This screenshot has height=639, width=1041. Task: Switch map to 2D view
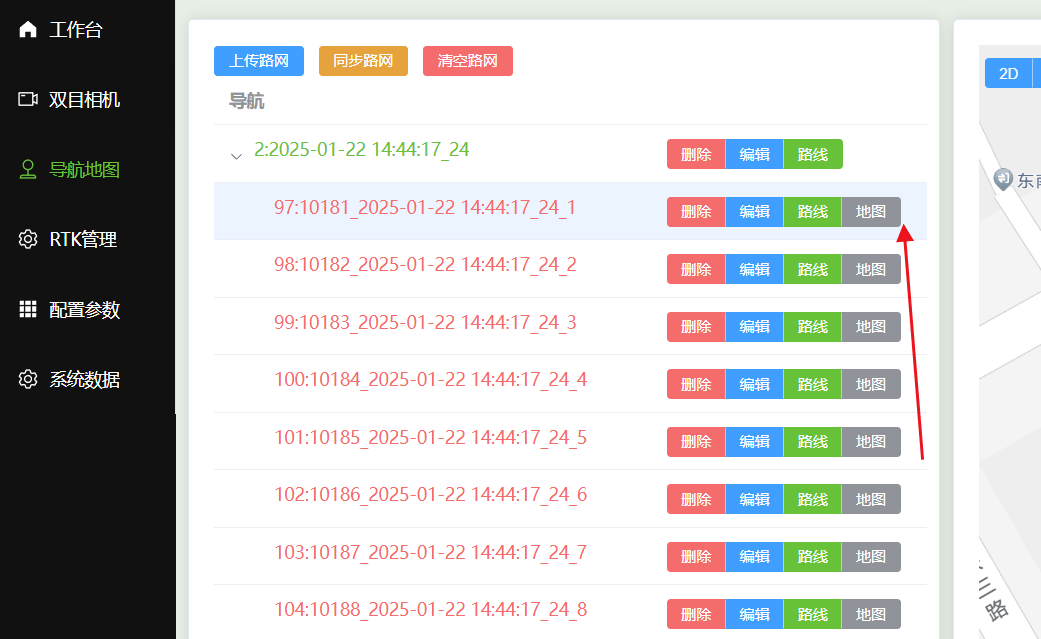1009,73
